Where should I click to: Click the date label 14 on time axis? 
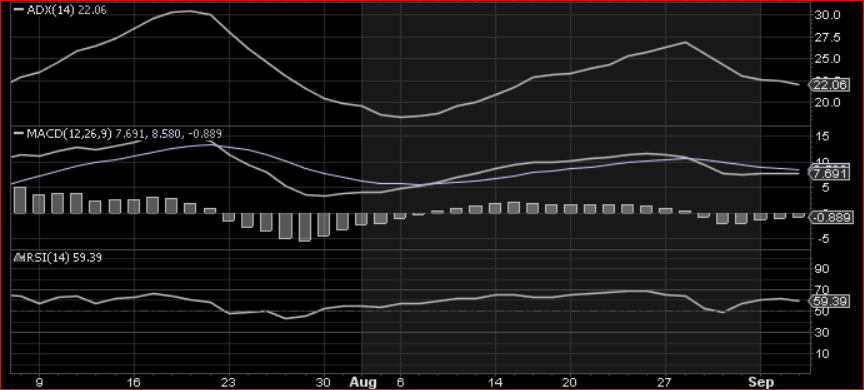(495, 382)
